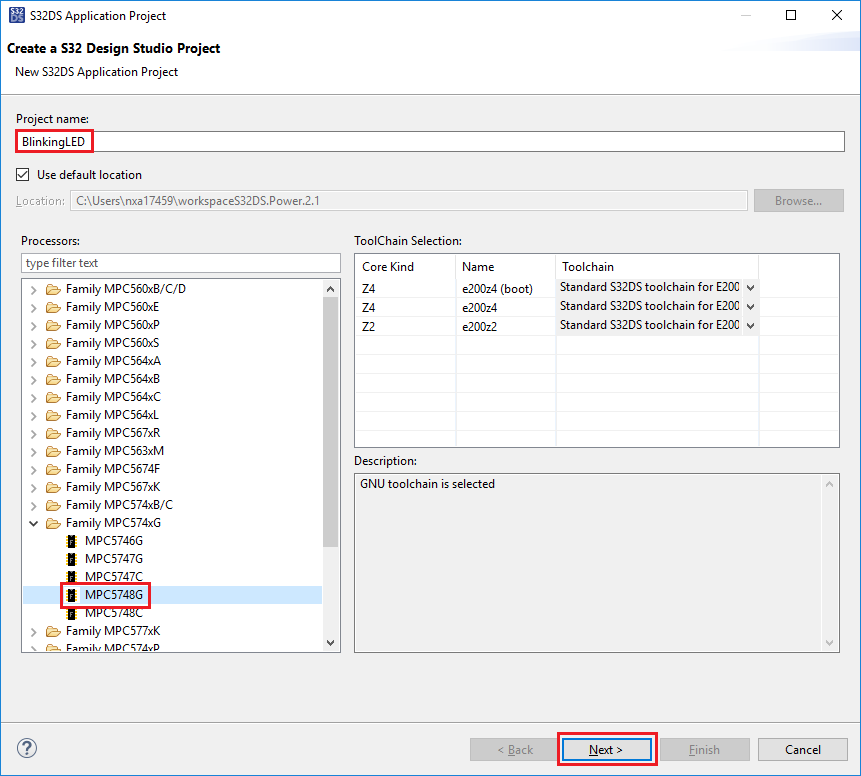Click the Family MPC560xE folder icon
The width and height of the screenshot is (861, 776).
(x=53, y=307)
